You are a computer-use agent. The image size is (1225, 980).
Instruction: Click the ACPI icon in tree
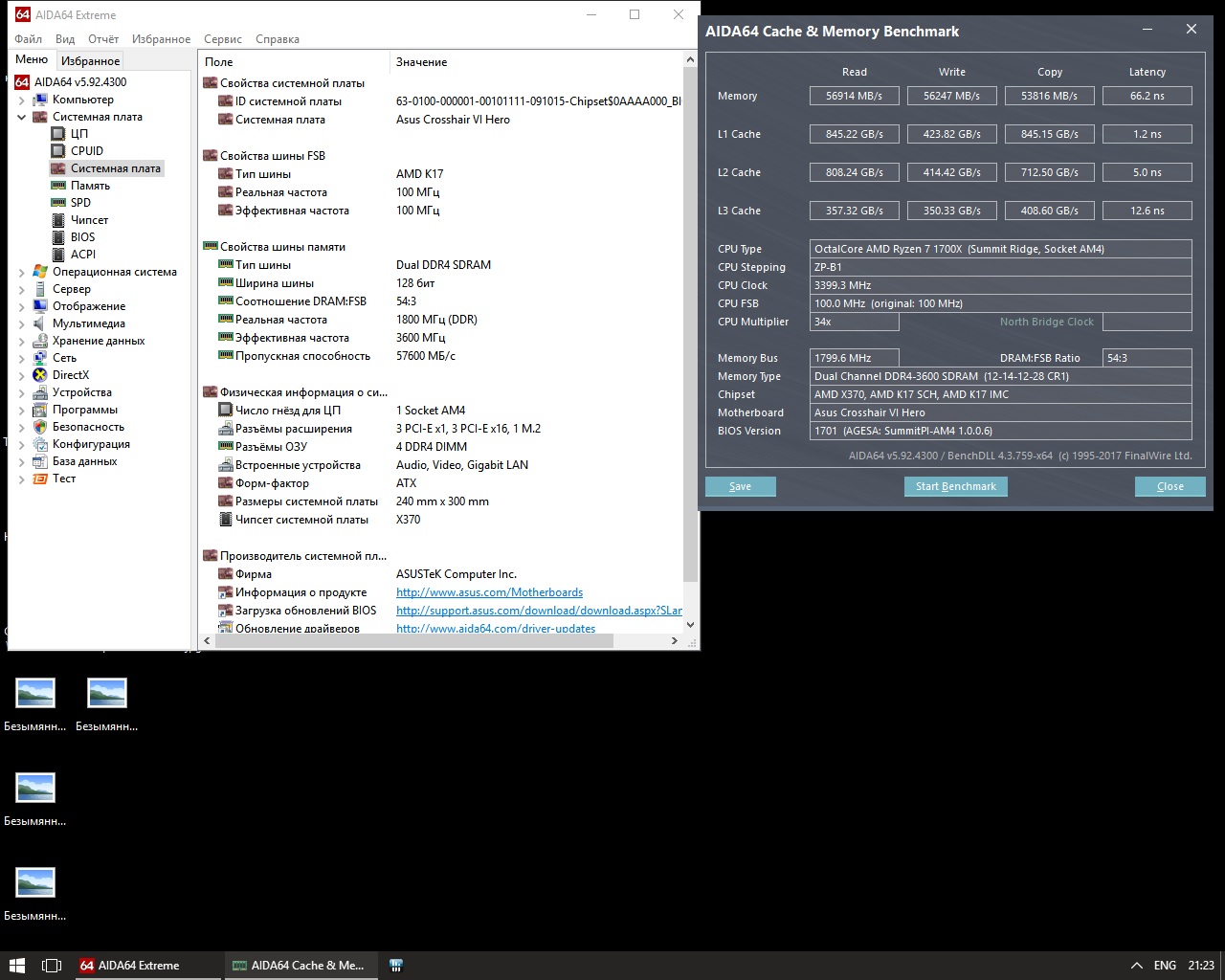(58, 255)
